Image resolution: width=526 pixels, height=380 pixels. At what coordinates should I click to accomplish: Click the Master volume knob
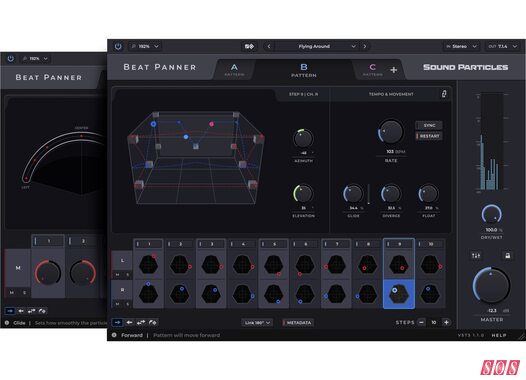click(x=492, y=285)
